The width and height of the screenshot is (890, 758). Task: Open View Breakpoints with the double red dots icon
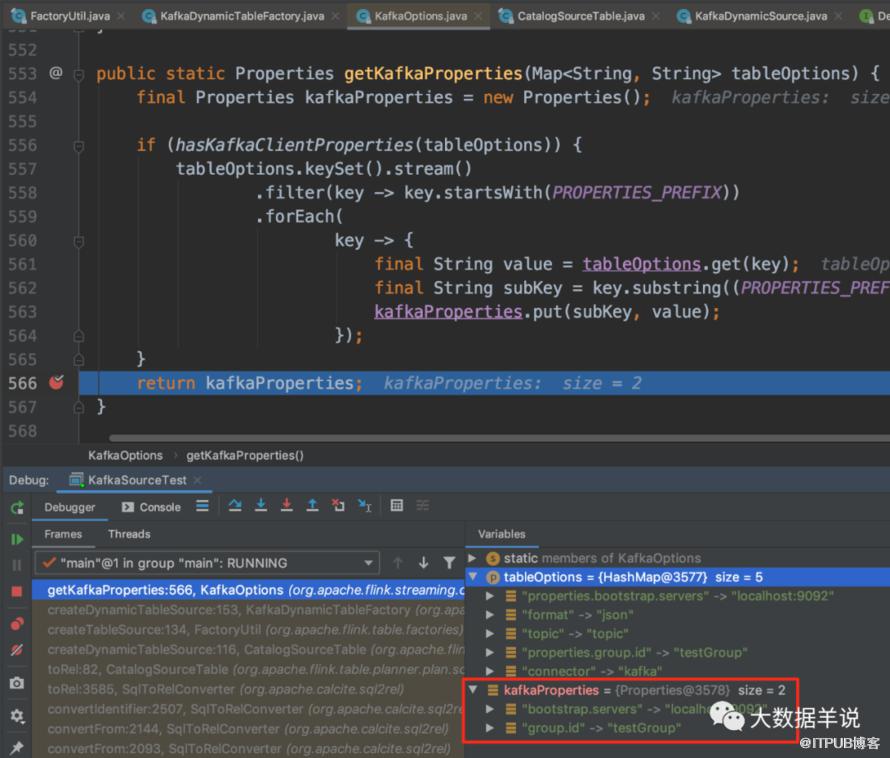coord(17,624)
